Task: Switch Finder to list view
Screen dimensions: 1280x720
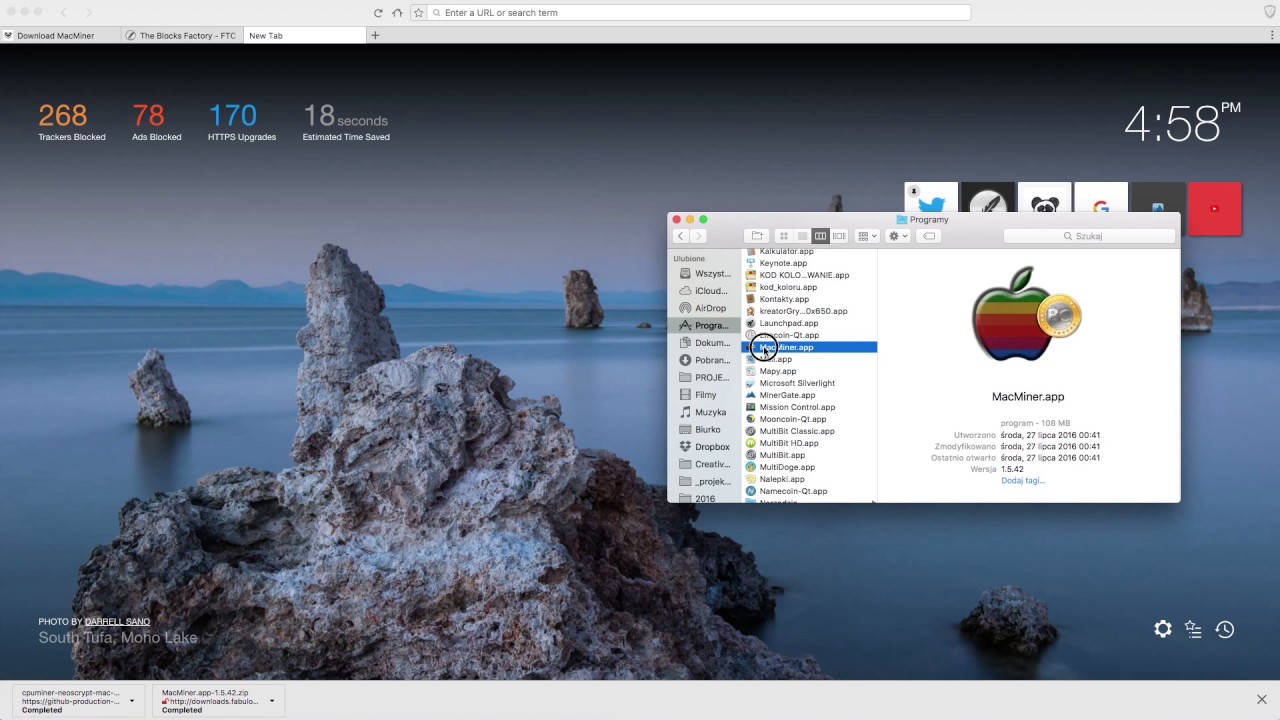Action: [x=802, y=236]
